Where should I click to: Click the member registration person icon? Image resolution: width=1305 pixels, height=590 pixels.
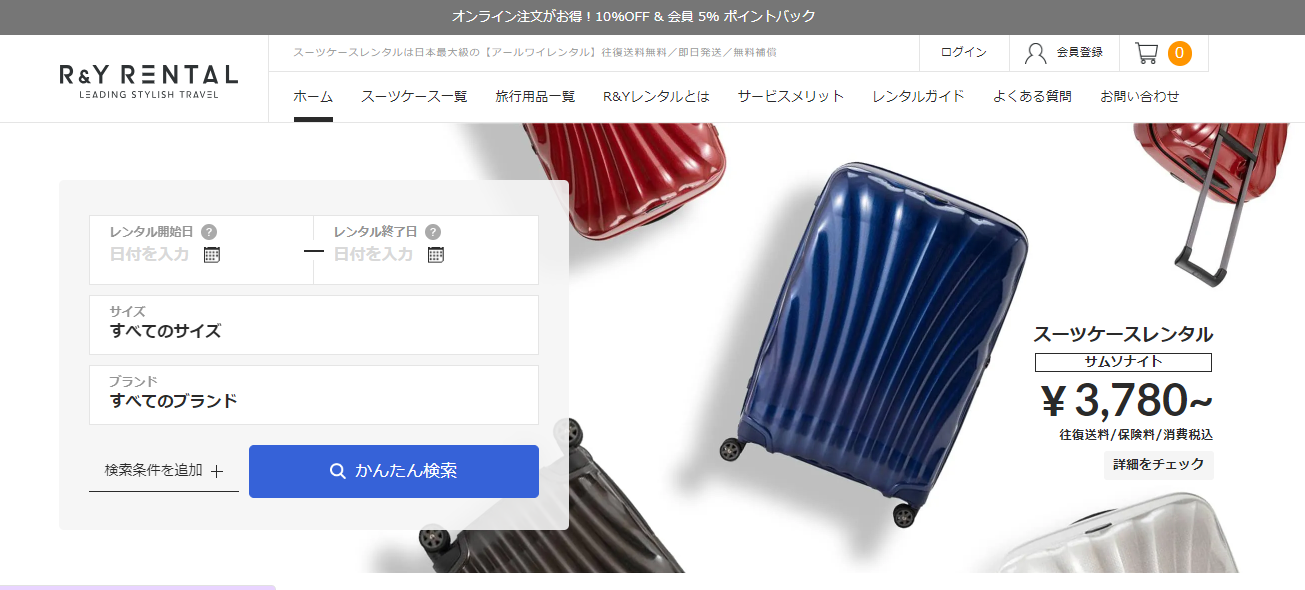(1036, 53)
